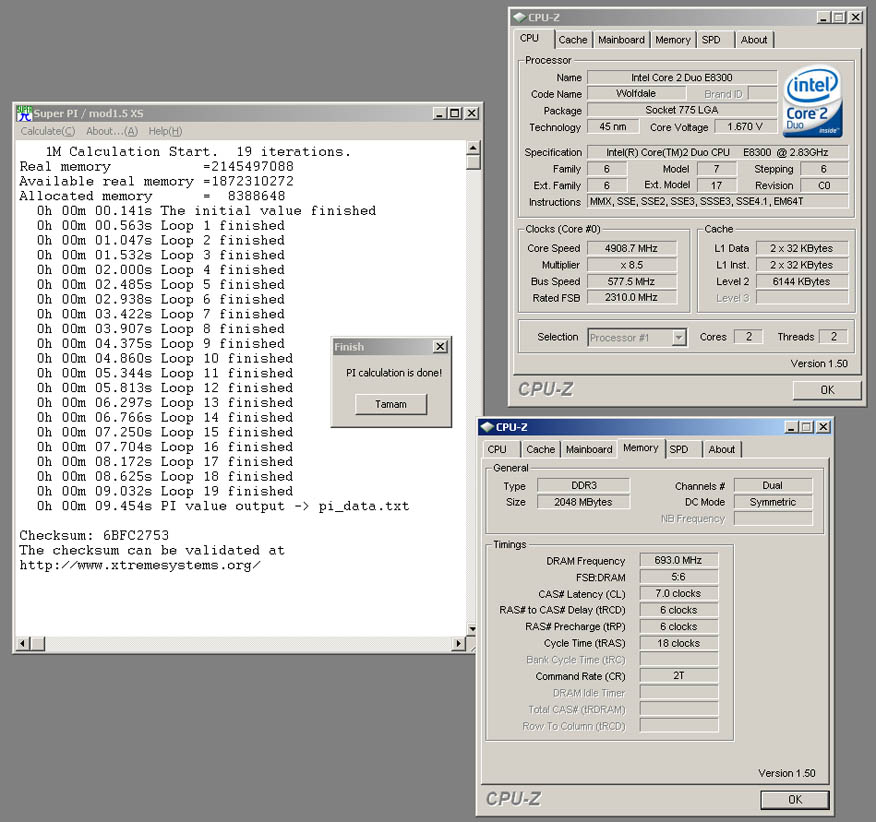Click the Instructions field MMX, SSE list

[x=717, y=202]
